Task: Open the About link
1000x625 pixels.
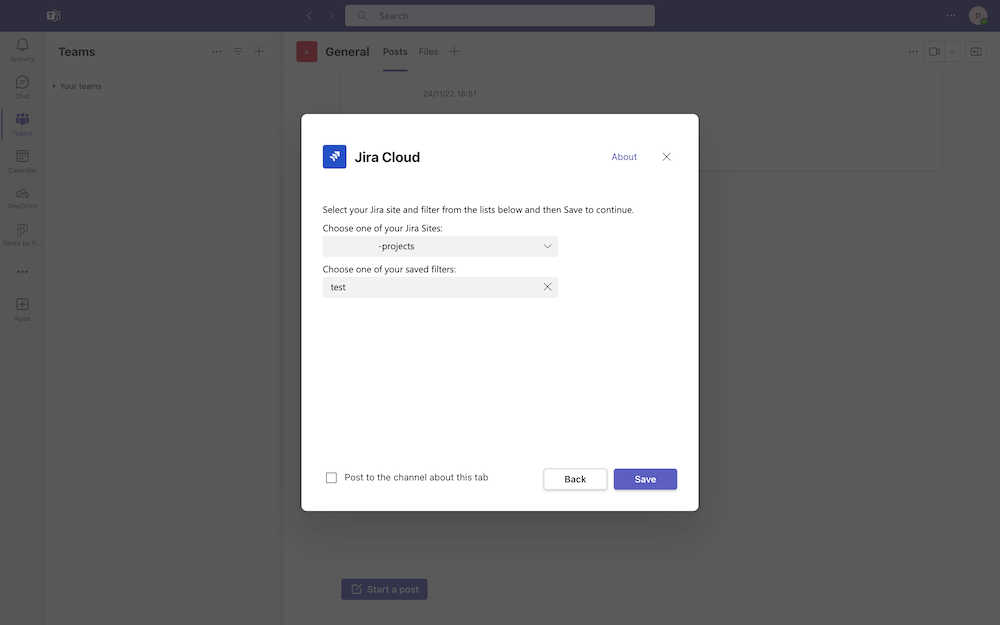Action: pyautogui.click(x=624, y=157)
